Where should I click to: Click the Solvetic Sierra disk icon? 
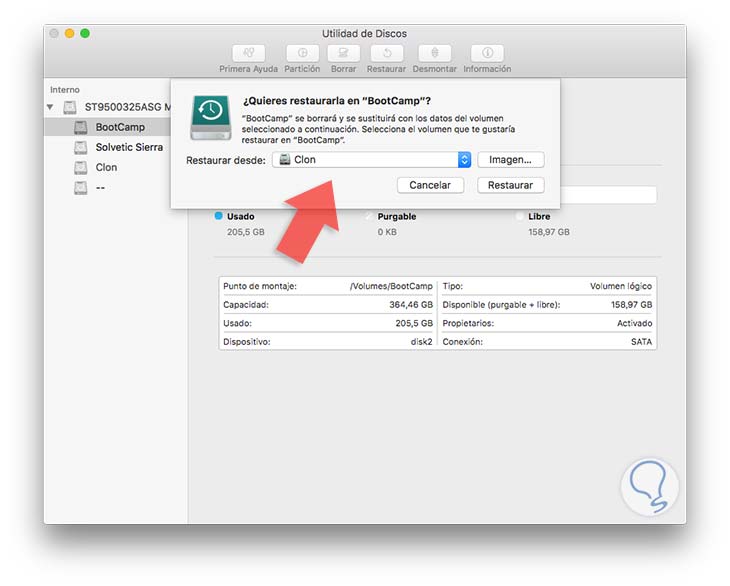[x=81, y=148]
